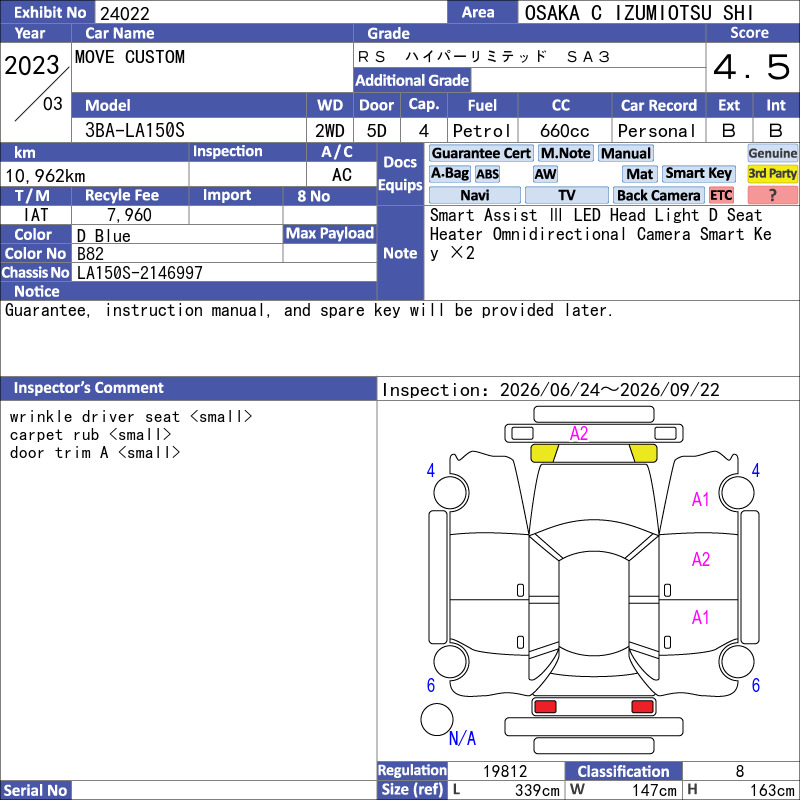Toggle the A-Bag equipment badge
Screen dimensions: 800x800
click(449, 174)
